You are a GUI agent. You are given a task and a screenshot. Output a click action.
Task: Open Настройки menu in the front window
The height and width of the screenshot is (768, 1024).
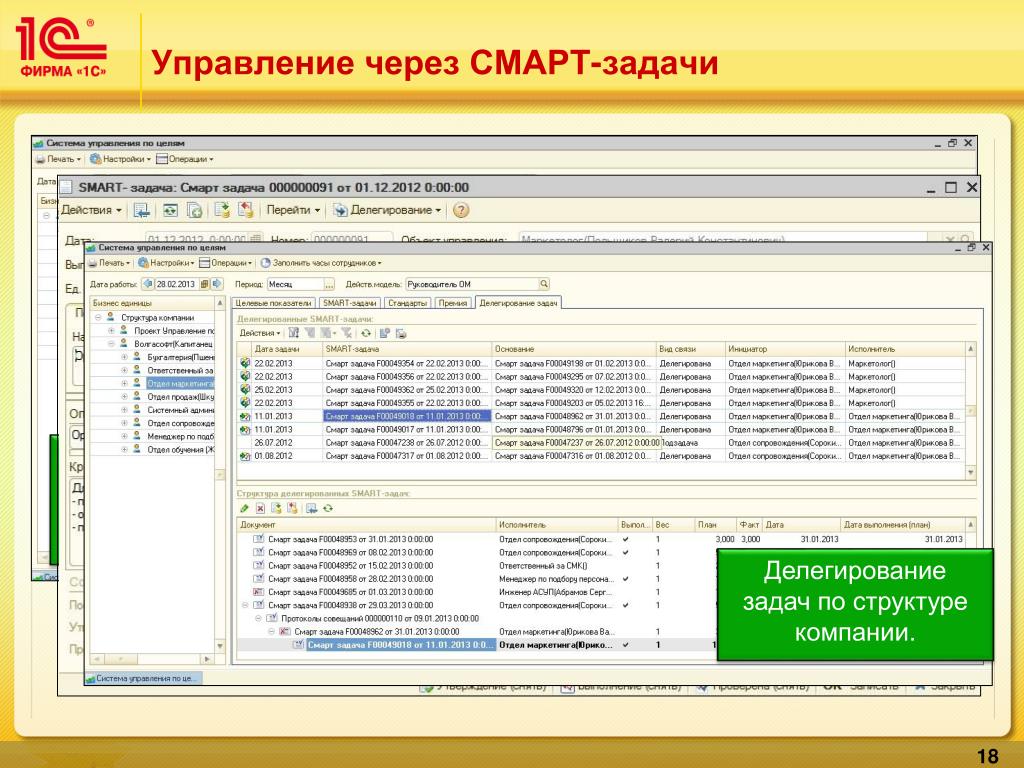pos(167,263)
